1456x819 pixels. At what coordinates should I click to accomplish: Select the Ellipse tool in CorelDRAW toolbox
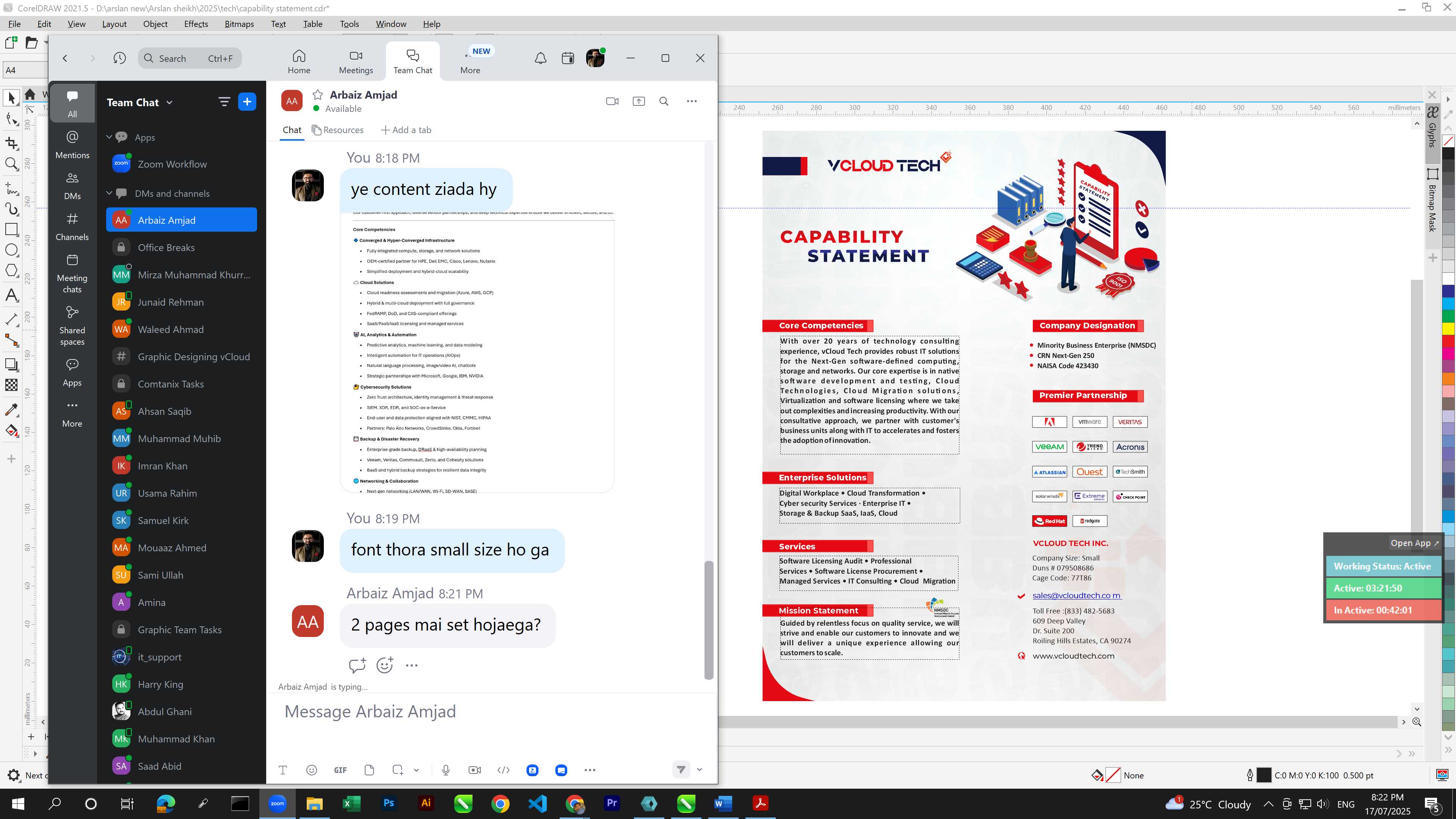pyautogui.click(x=11, y=250)
